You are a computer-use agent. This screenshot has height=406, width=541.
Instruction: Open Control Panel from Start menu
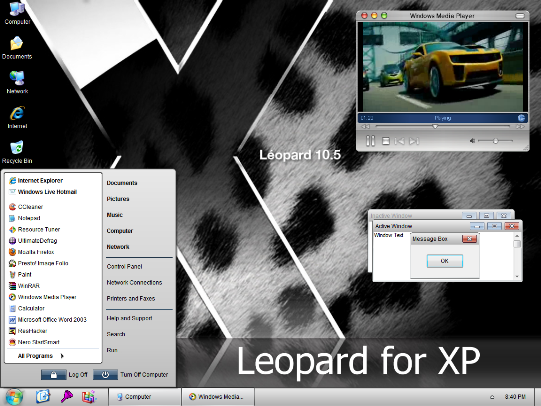click(x=124, y=267)
